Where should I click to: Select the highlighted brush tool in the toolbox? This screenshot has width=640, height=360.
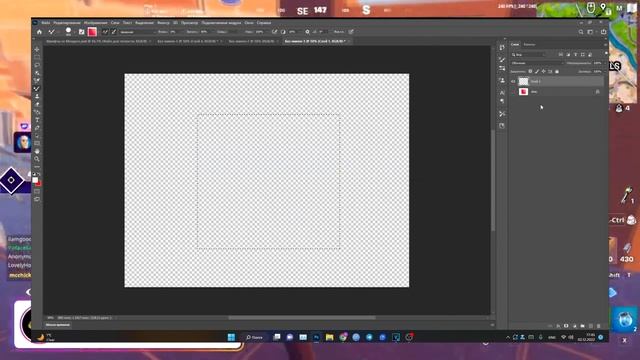coord(37,89)
